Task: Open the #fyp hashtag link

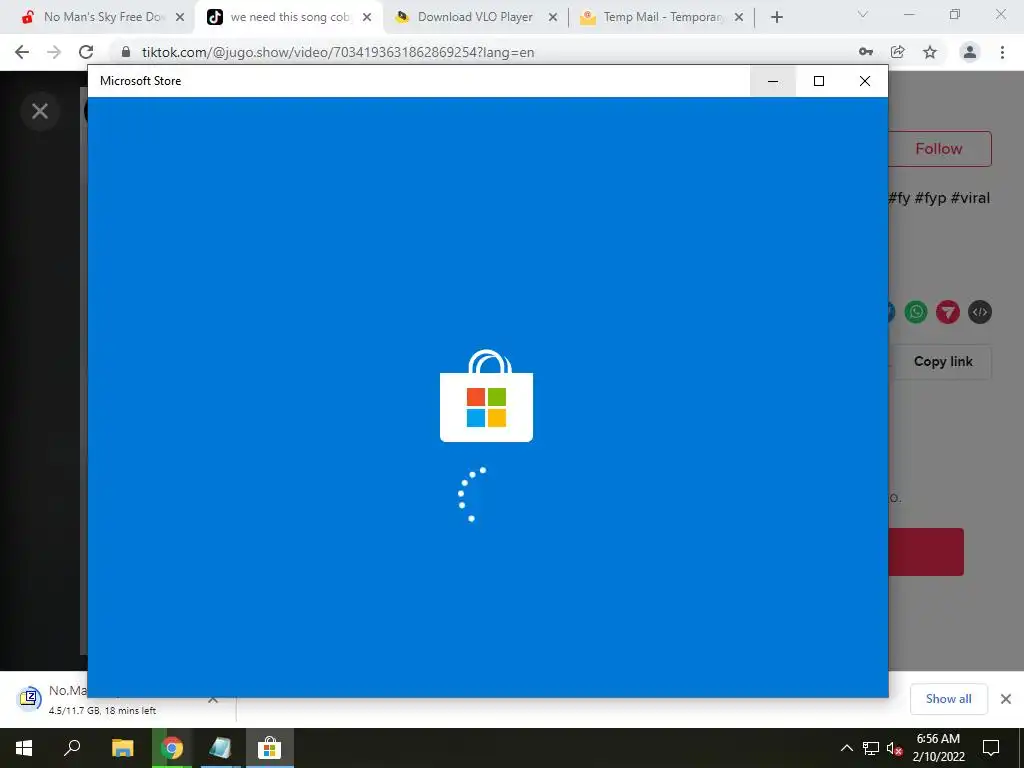Action: tap(931, 198)
